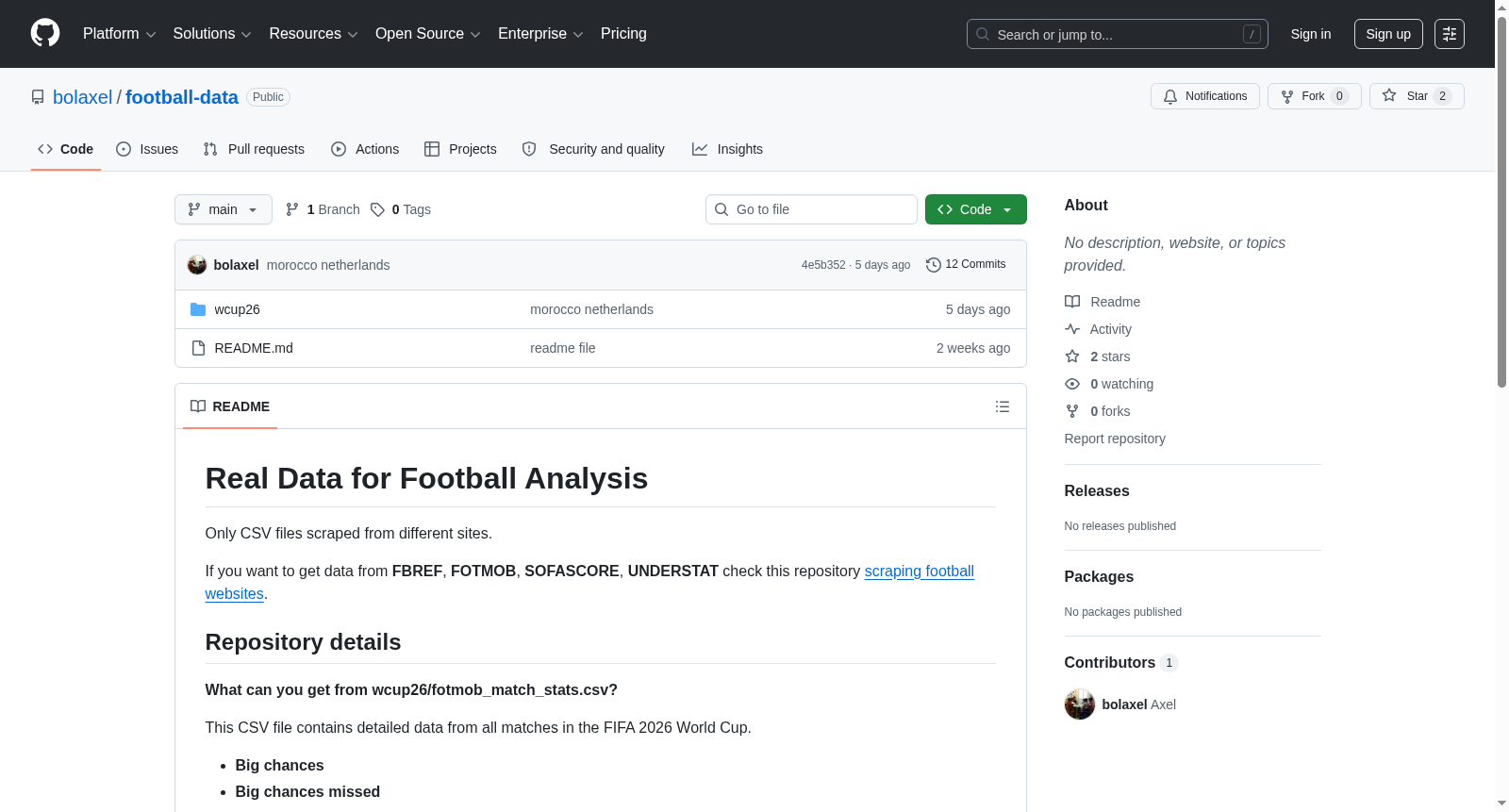Viewport: 1509px width, 812px height.
Task: Open the main branch selector dropdown
Action: 224,209
